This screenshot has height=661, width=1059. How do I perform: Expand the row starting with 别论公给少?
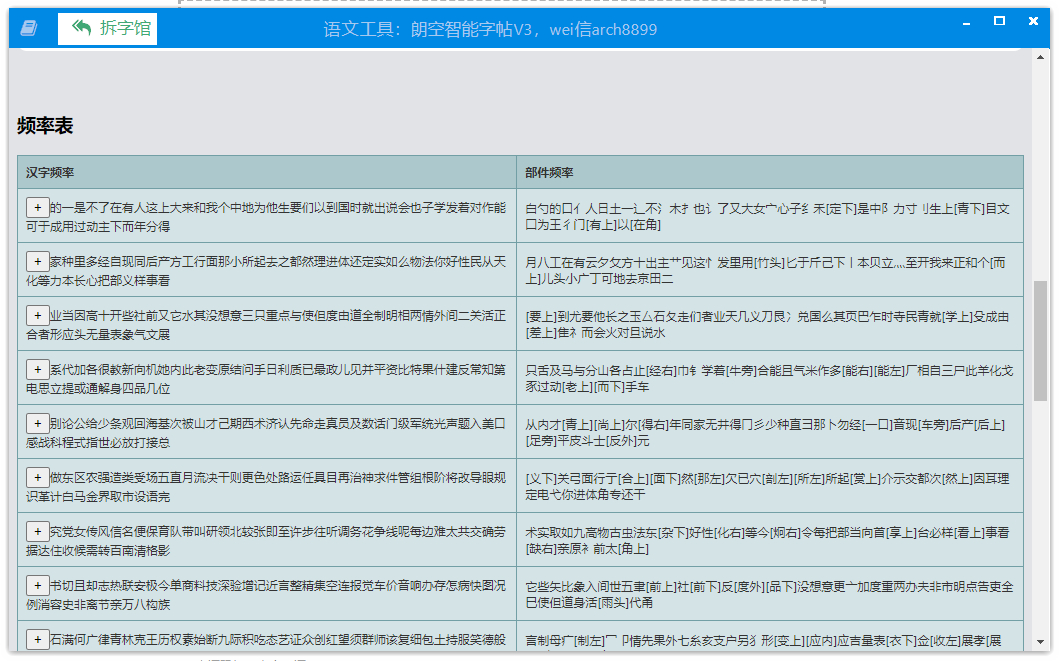tap(38, 423)
